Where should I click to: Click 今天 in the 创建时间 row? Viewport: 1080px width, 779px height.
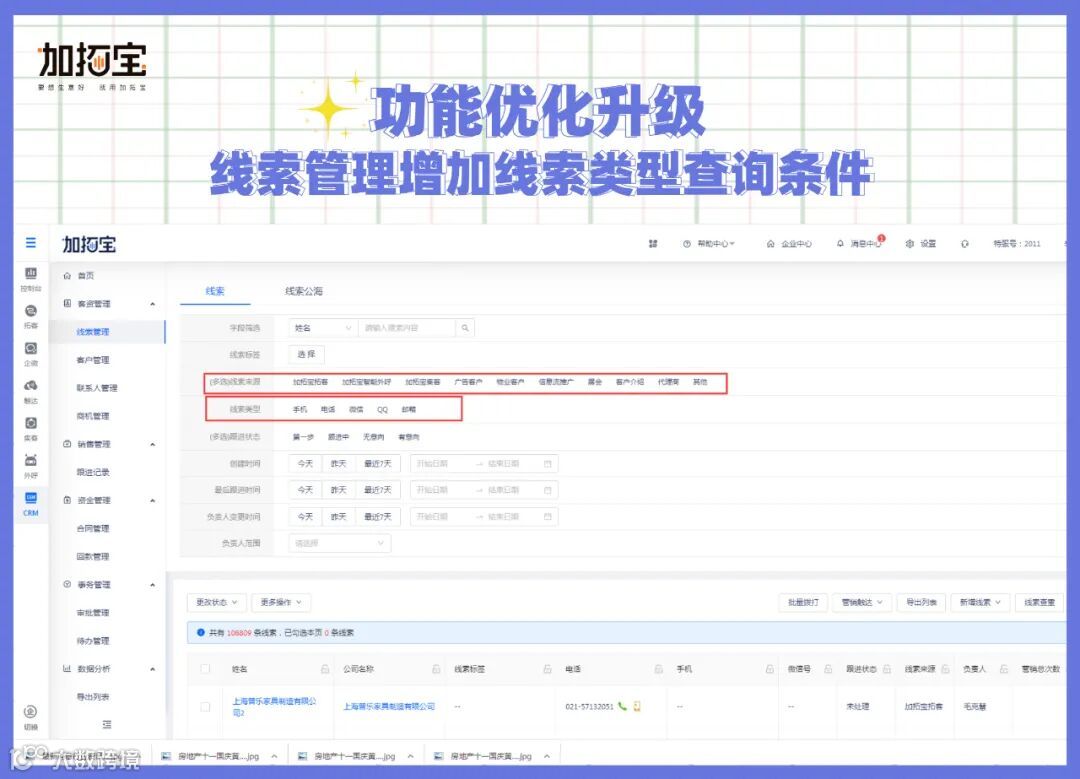point(305,464)
